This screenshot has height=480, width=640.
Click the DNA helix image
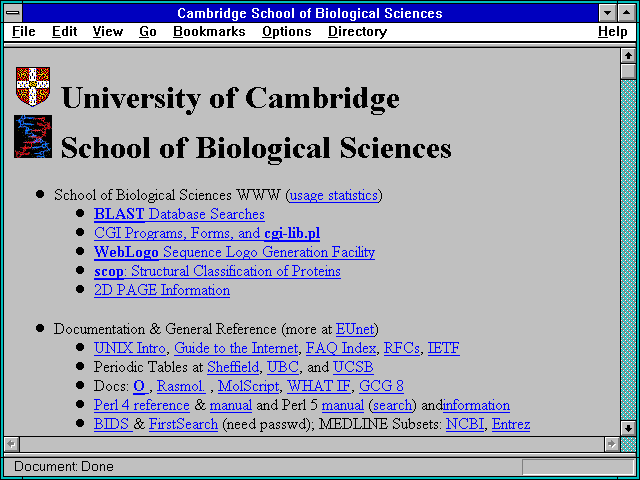coord(33,136)
